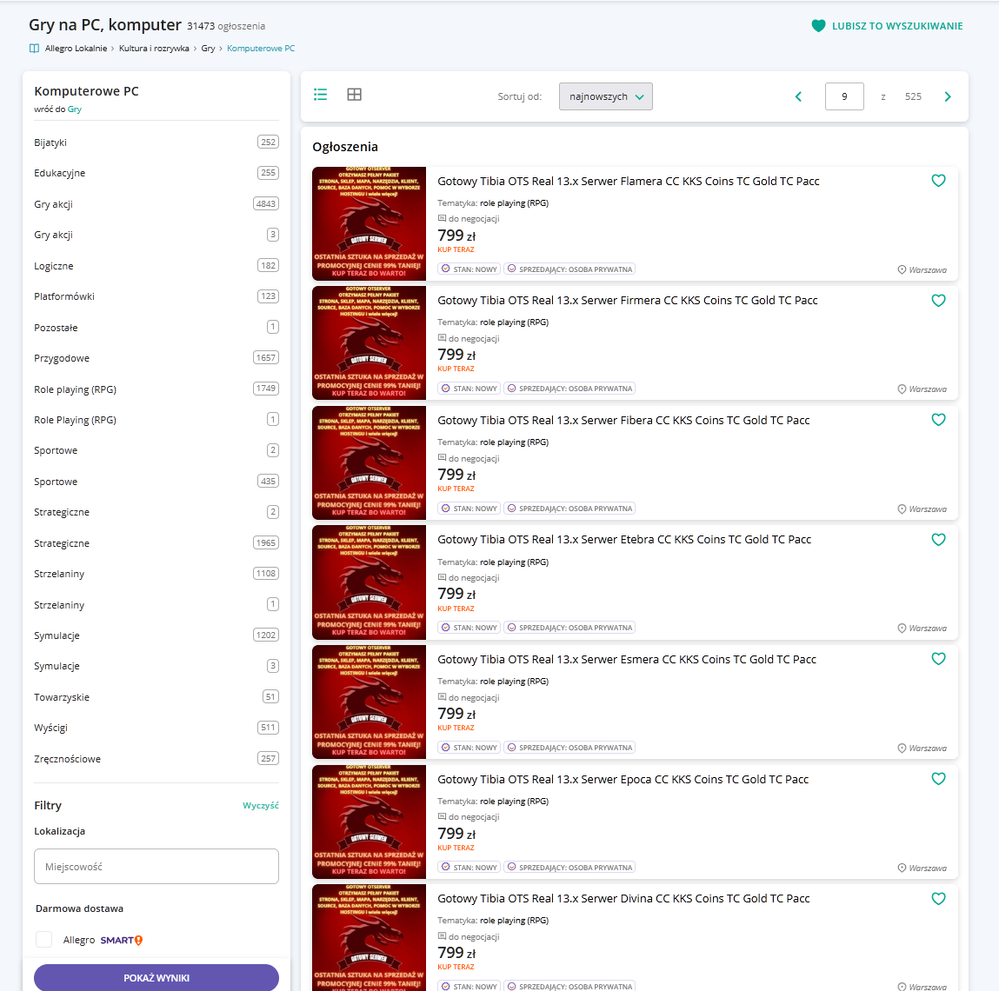
Task: Click the 799 zł price on Epoca listing
Action: pyautogui.click(x=456, y=834)
